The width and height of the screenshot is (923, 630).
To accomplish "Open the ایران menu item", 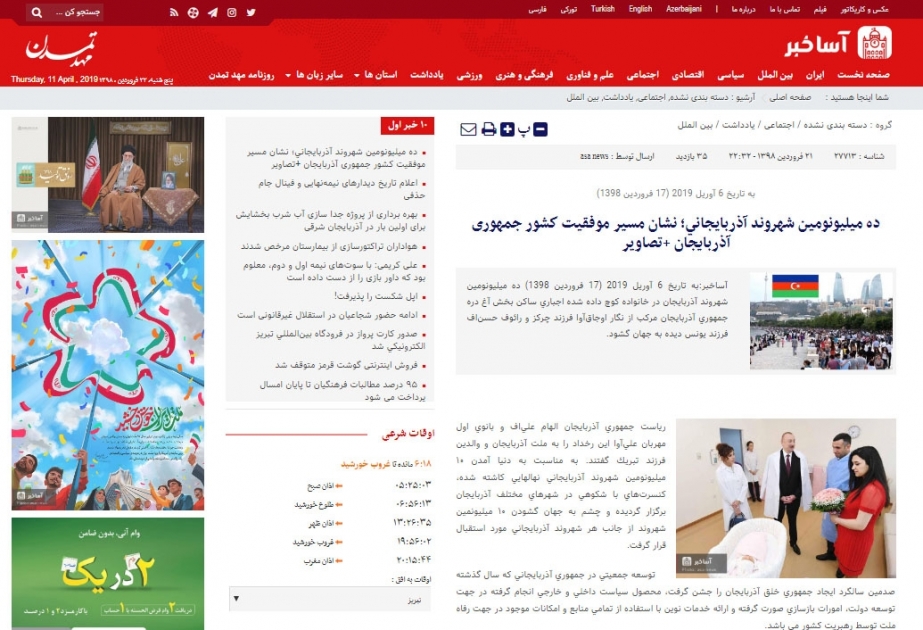I will pyautogui.click(x=815, y=75).
